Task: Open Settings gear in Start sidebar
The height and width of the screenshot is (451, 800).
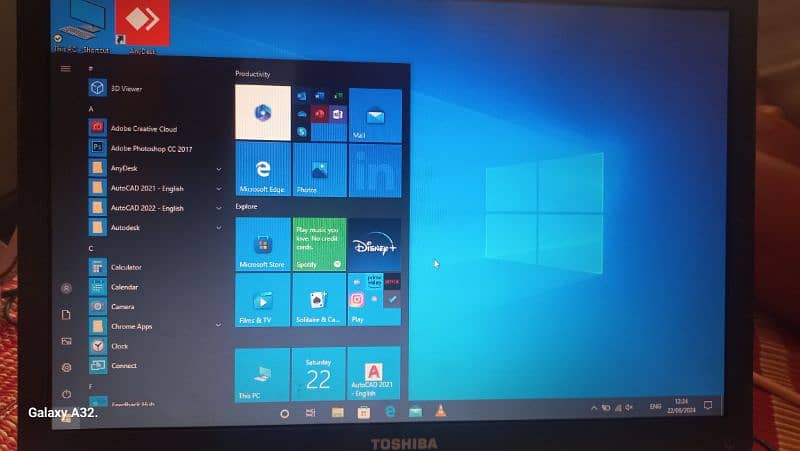Action: pyautogui.click(x=66, y=367)
